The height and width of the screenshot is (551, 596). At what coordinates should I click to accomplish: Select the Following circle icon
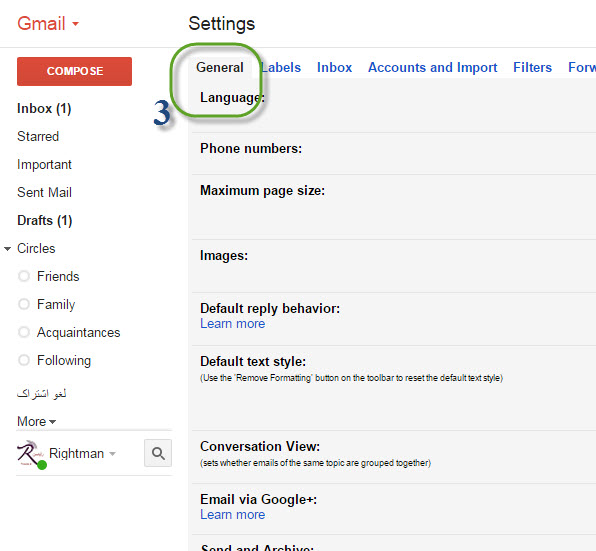click(x=24, y=360)
